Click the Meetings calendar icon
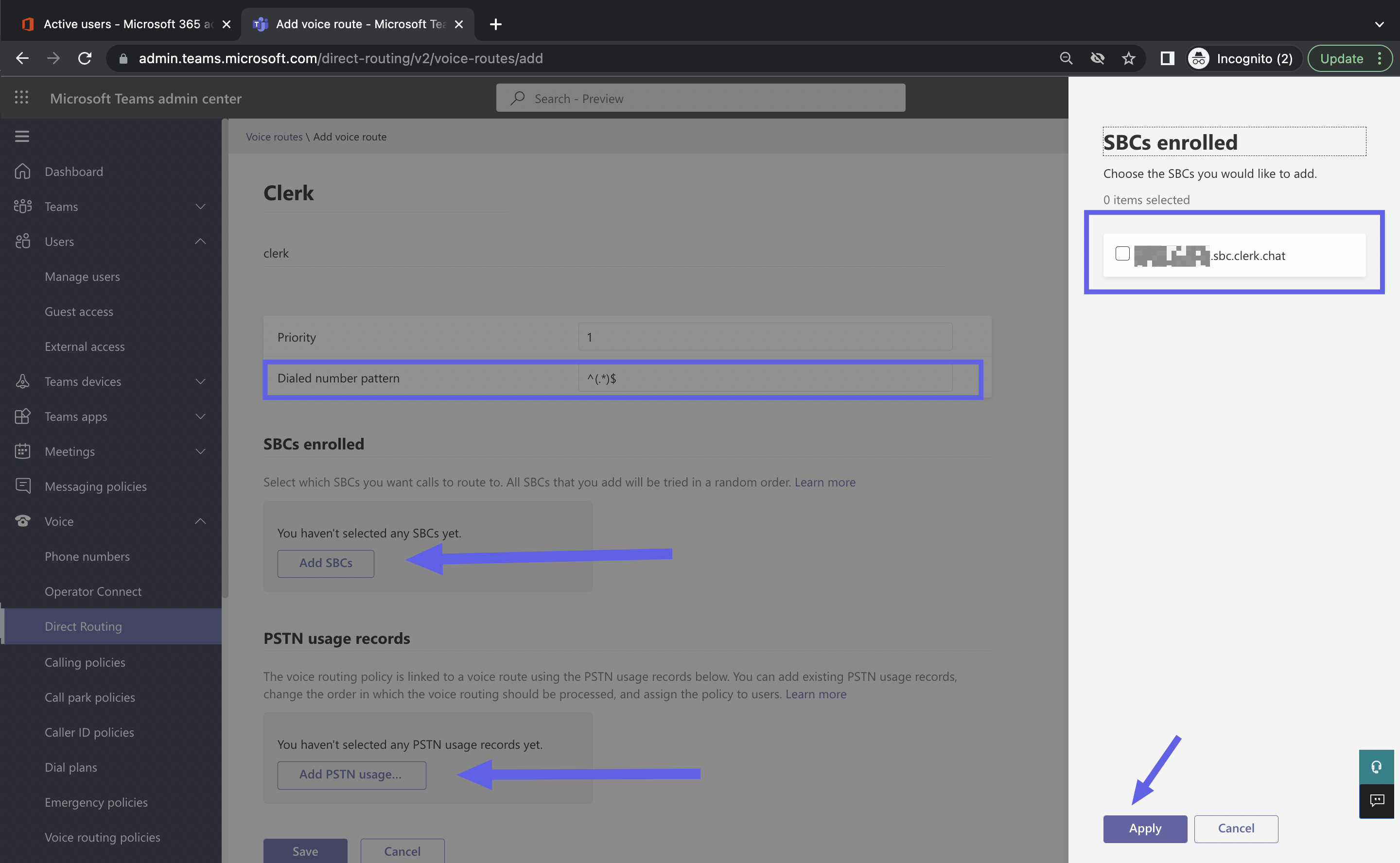 click(x=22, y=451)
